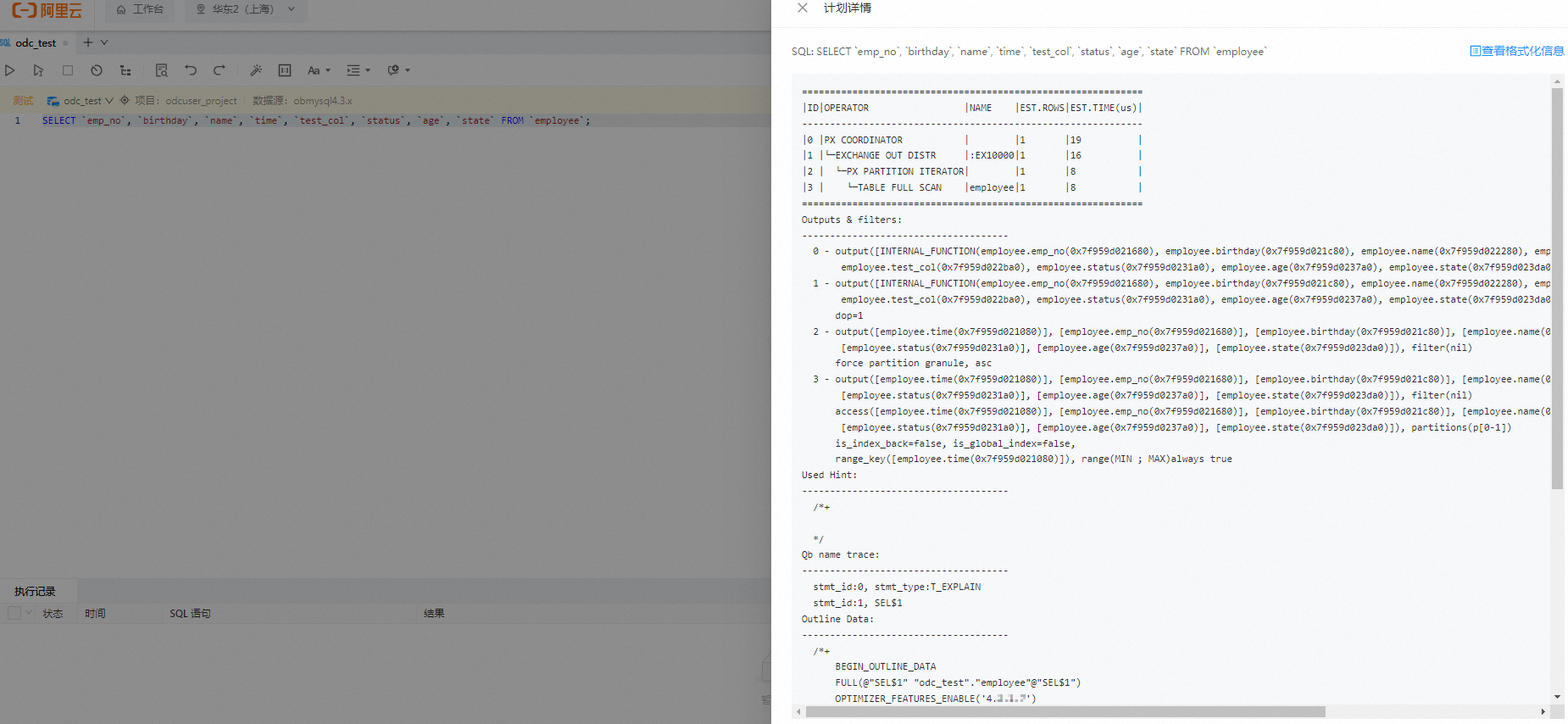Undo the last edit in the editor
Screen dimensions: 1568x724
pos(191,70)
